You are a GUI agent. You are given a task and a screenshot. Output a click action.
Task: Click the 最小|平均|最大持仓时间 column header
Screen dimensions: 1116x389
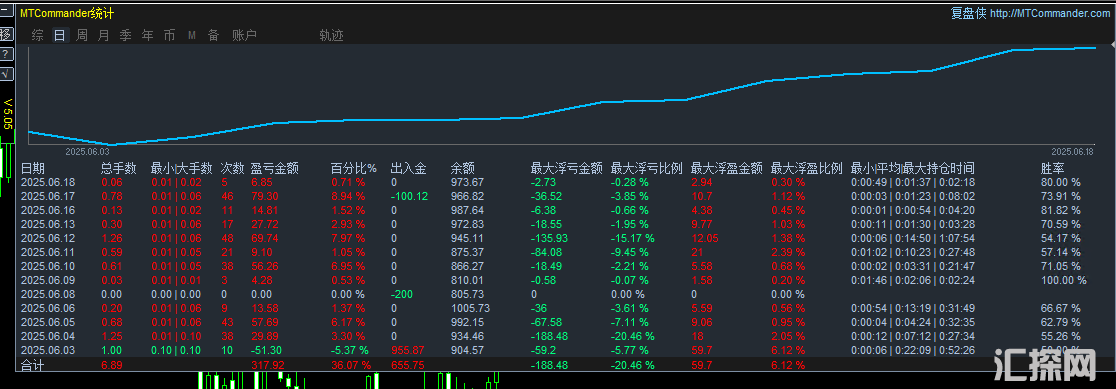[x=913, y=169]
